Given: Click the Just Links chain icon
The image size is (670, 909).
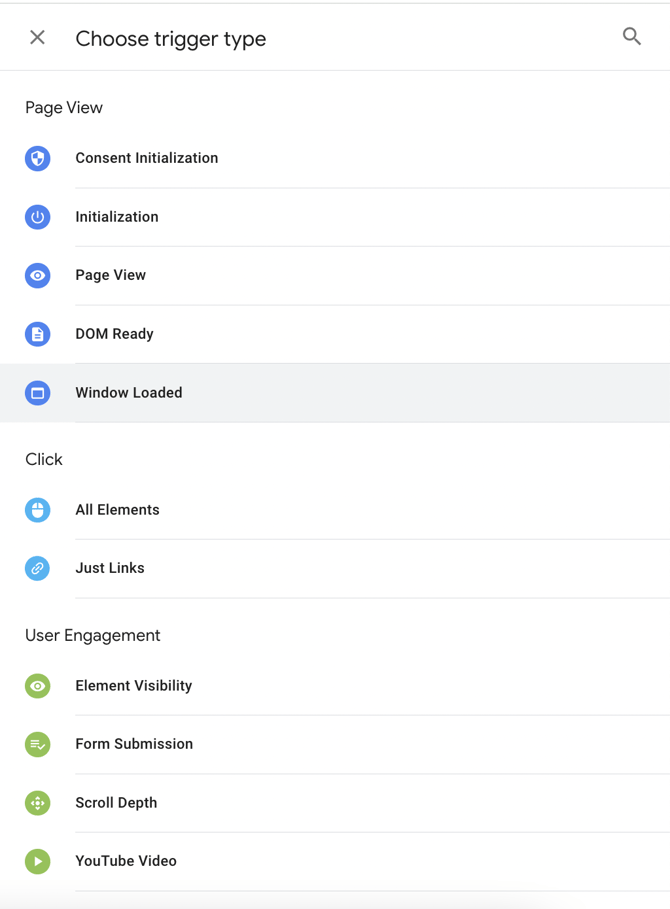Looking at the screenshot, I should click(38, 568).
